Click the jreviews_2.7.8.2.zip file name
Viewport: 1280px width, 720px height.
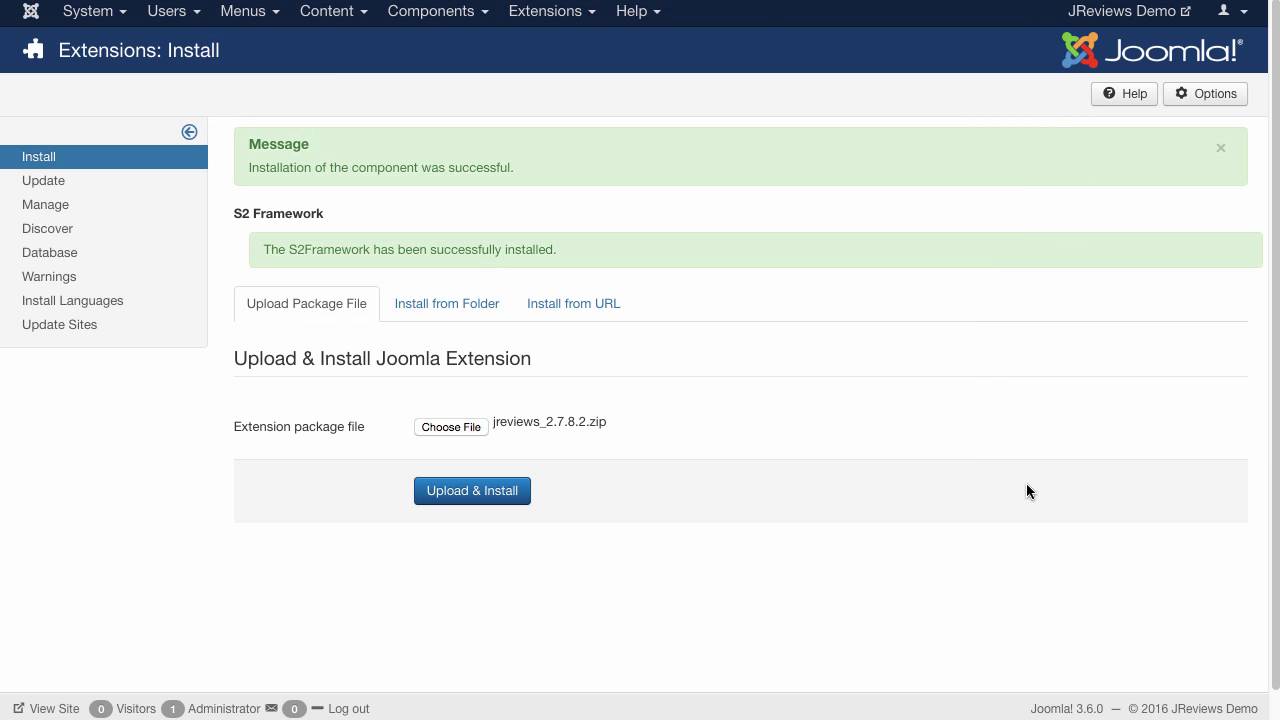(549, 422)
